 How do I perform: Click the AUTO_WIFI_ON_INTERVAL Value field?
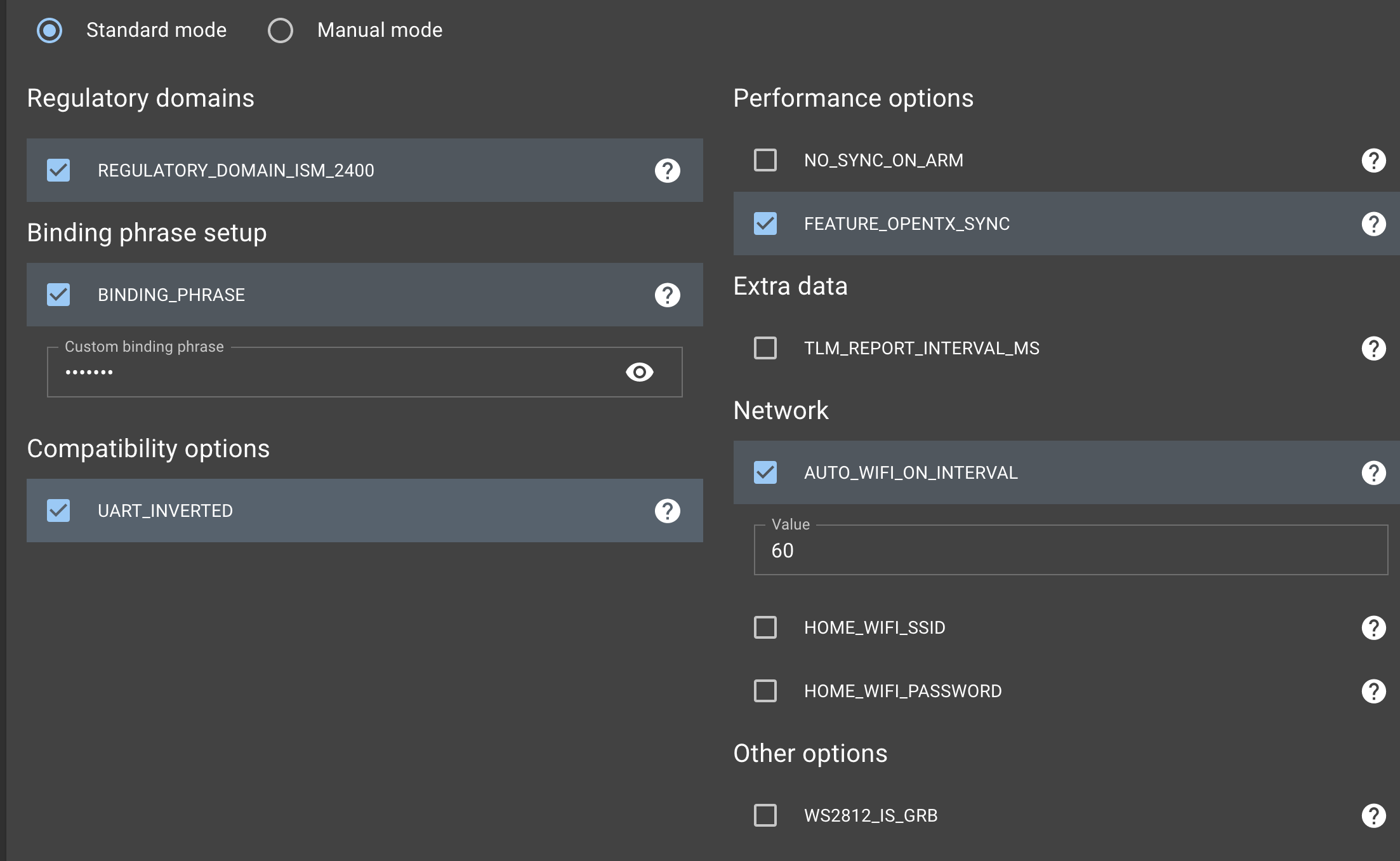pyautogui.click(x=952, y=550)
